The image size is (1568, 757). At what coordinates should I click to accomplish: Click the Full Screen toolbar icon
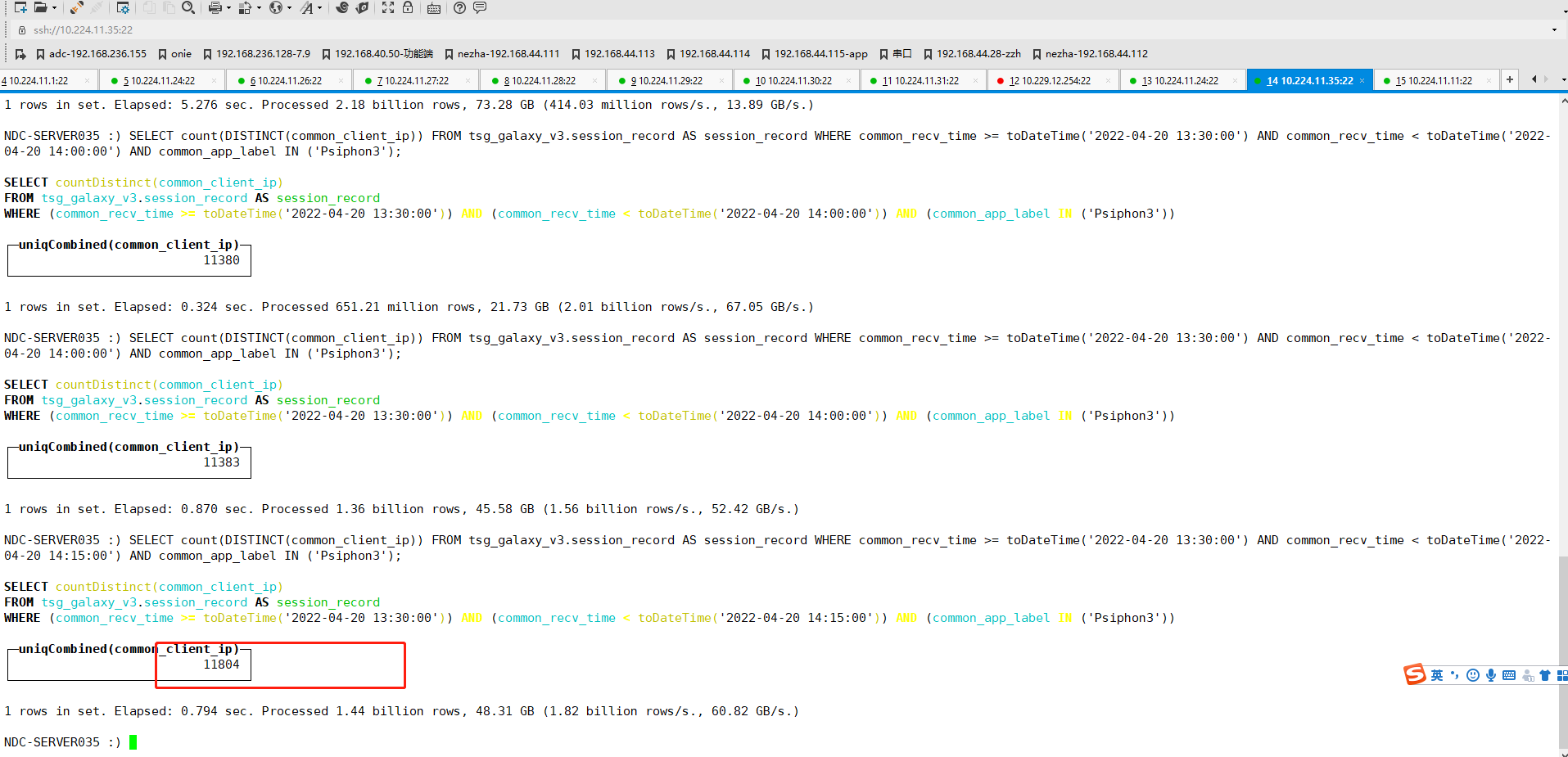tap(388, 7)
